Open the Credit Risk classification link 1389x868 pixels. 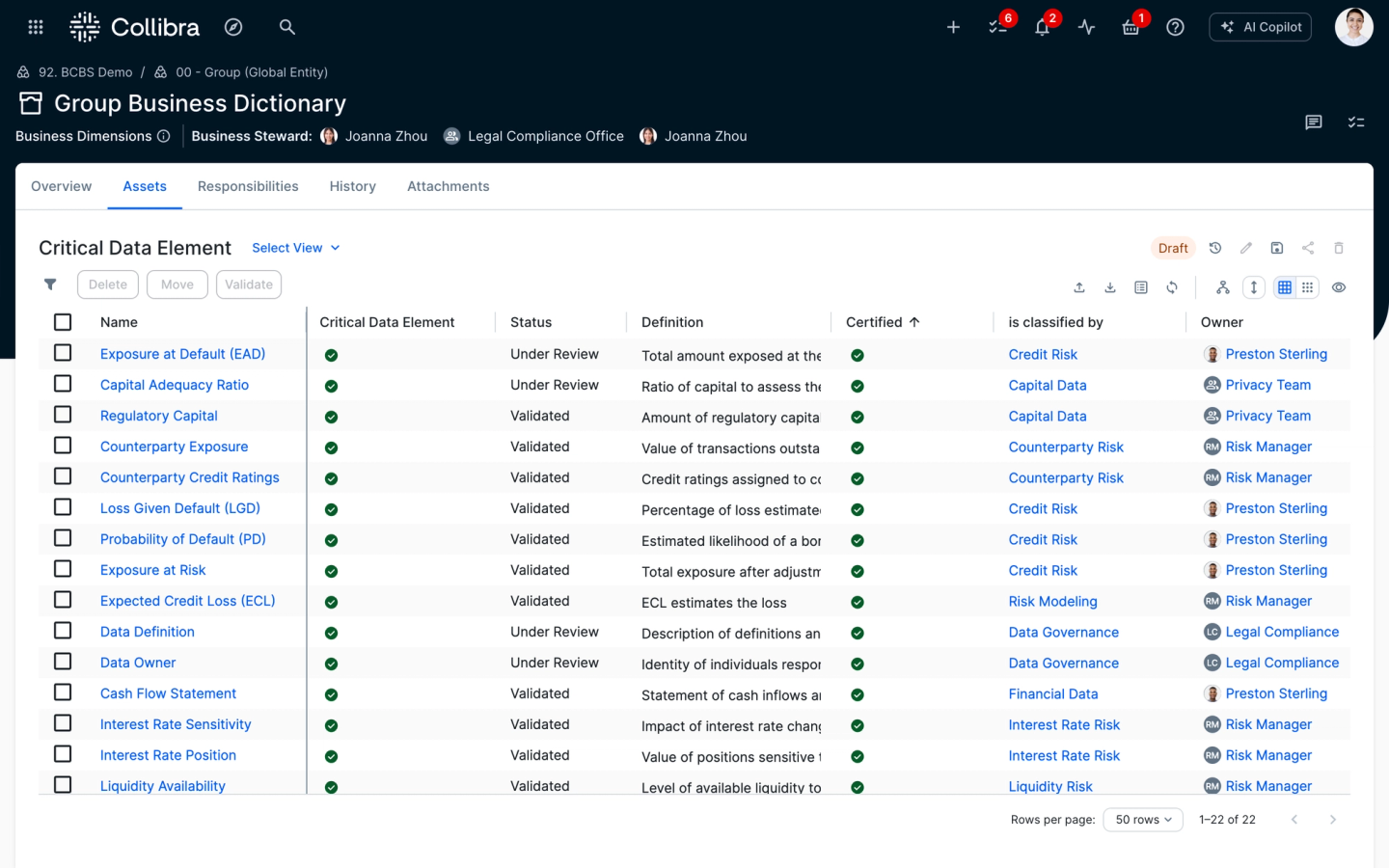tap(1043, 354)
